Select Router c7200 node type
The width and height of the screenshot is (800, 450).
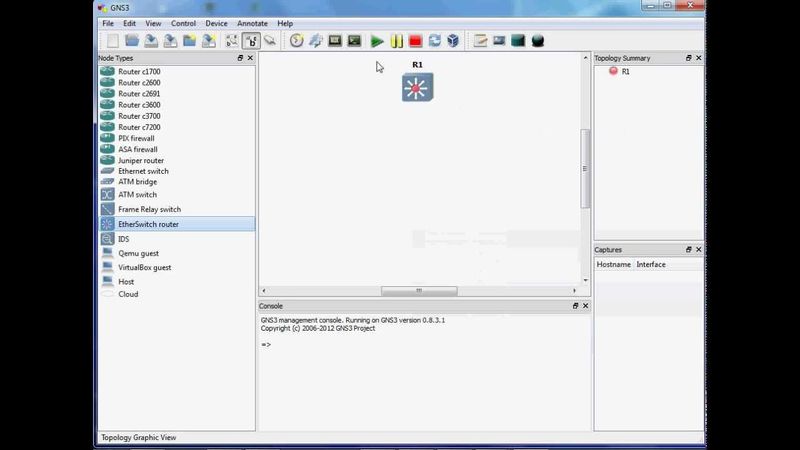[x=177, y=127]
